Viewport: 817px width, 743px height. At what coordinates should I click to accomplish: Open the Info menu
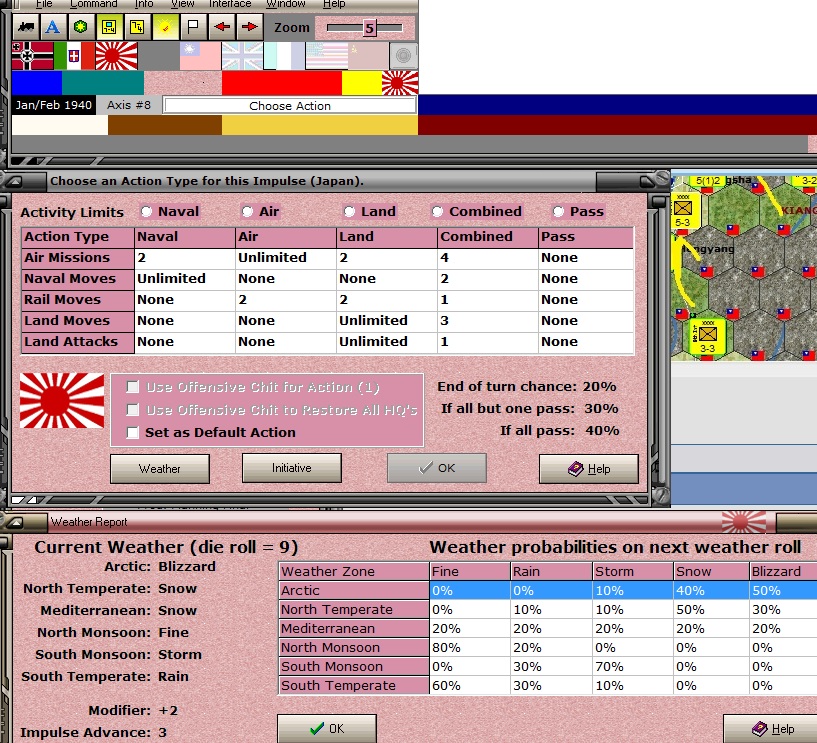pos(144,4)
